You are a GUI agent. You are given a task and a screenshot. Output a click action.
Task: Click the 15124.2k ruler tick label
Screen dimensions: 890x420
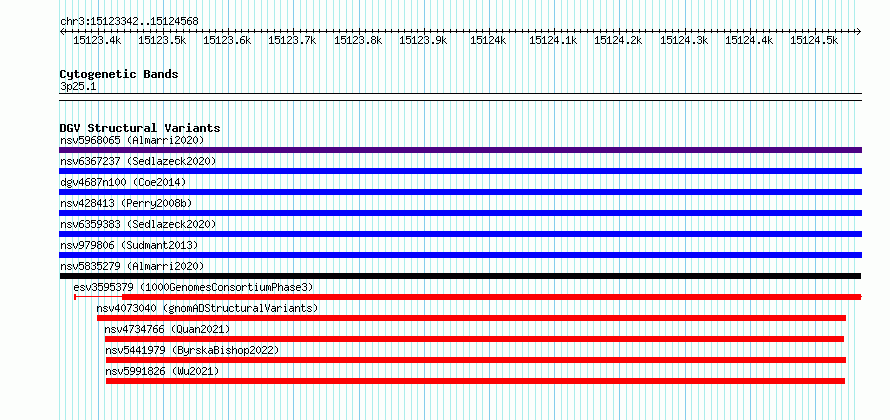point(619,40)
